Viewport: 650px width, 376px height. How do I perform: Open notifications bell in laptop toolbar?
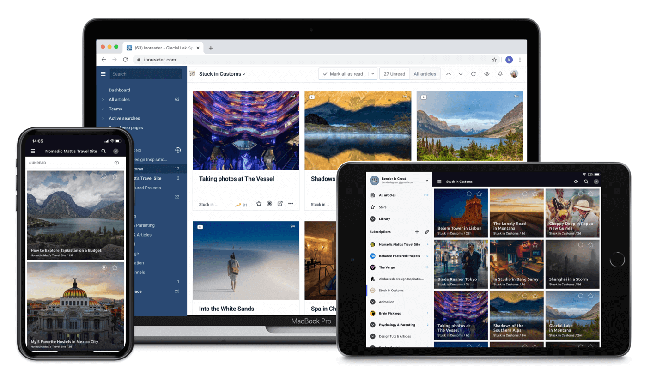click(x=500, y=74)
